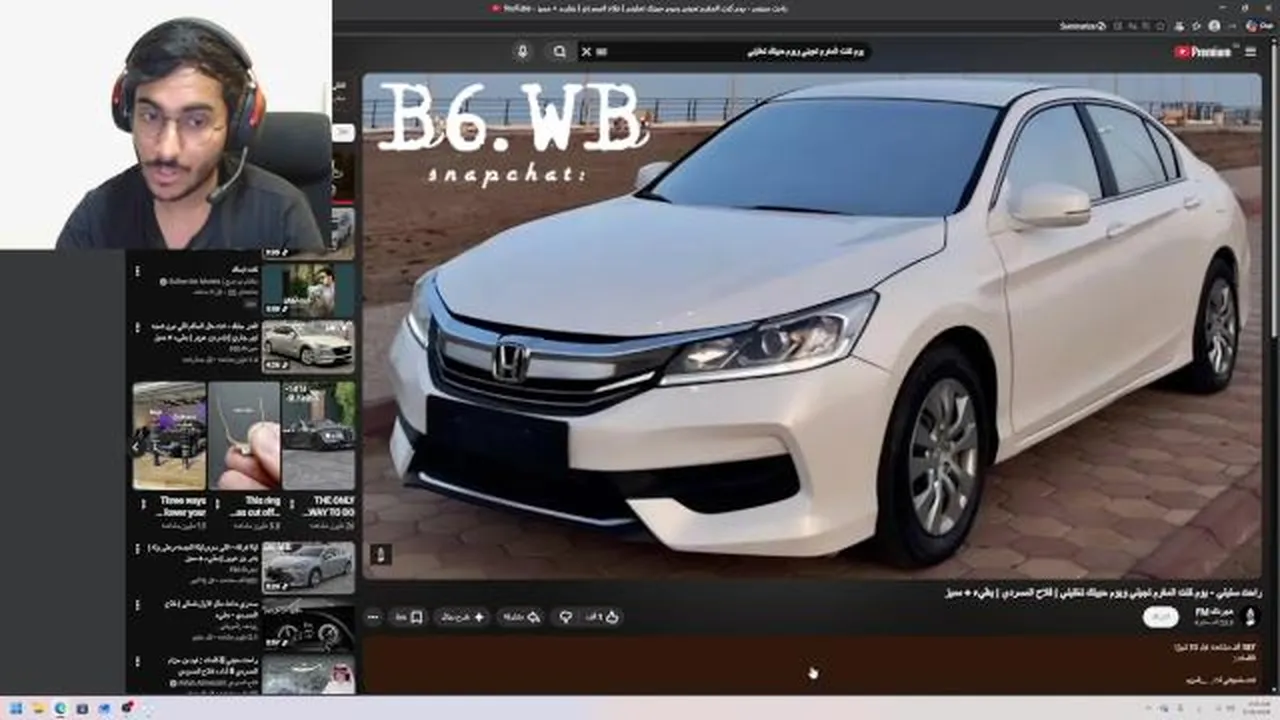Screen dimensions: 1280x720
Task: Click the video player showing white Honda
Action: click(x=812, y=326)
